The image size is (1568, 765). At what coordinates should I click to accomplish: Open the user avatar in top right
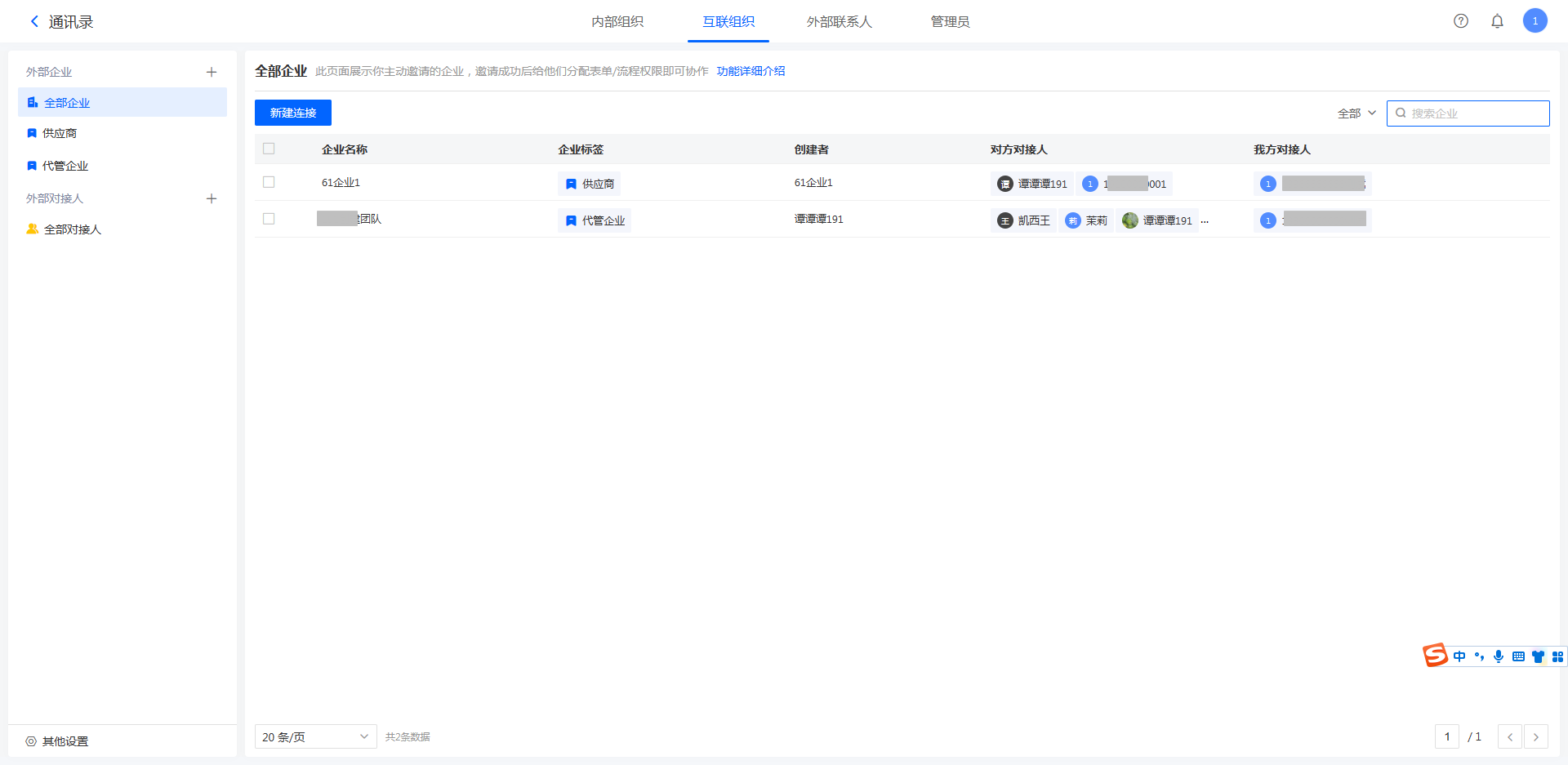[1535, 21]
